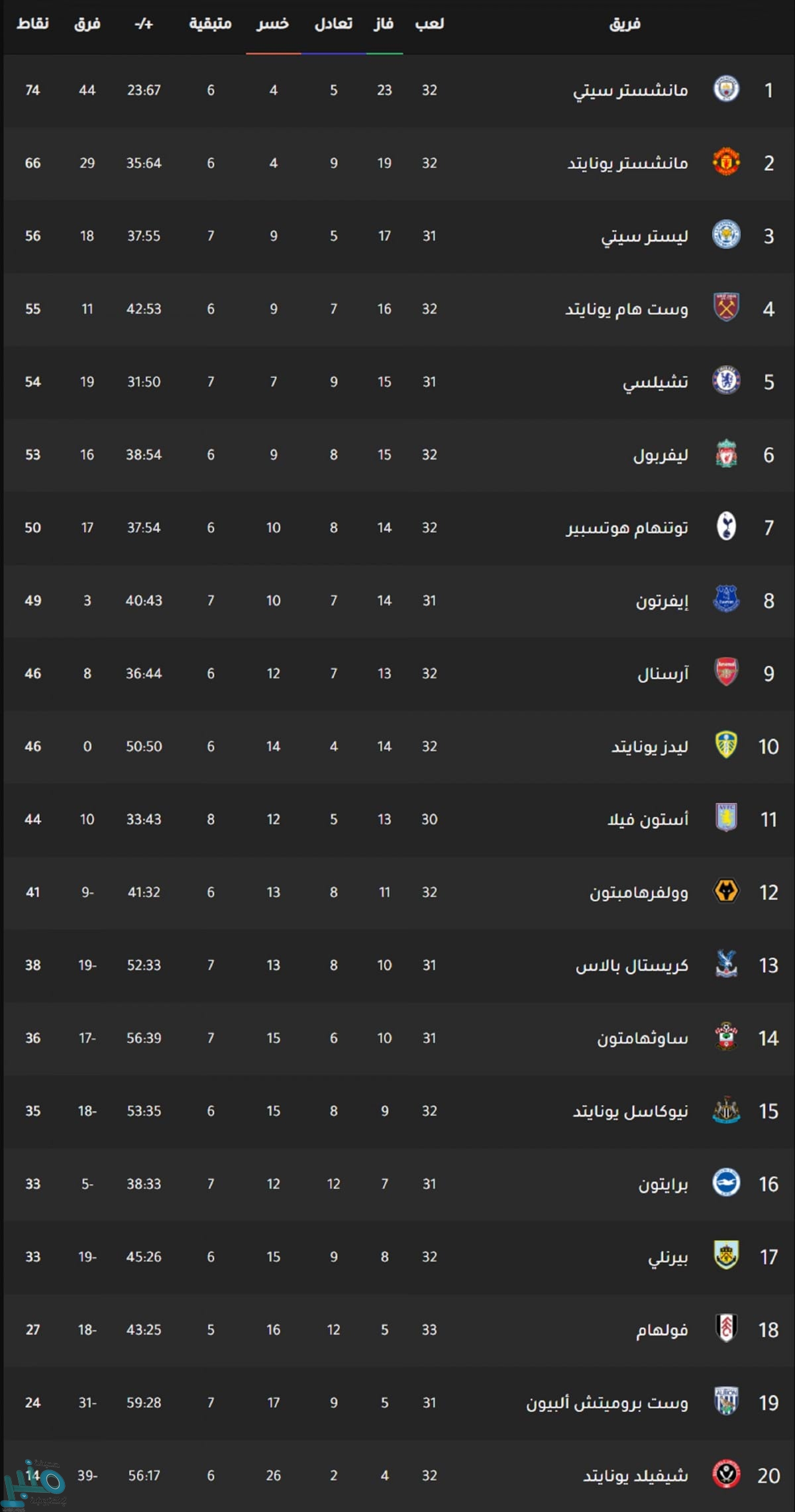Click the Manchester United club crest

coord(726,162)
